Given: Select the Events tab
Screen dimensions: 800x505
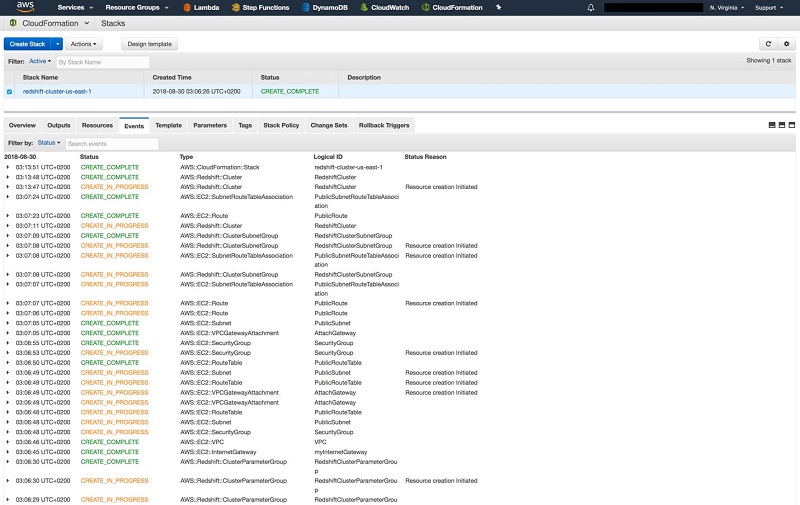Looking at the screenshot, I should pos(134,126).
